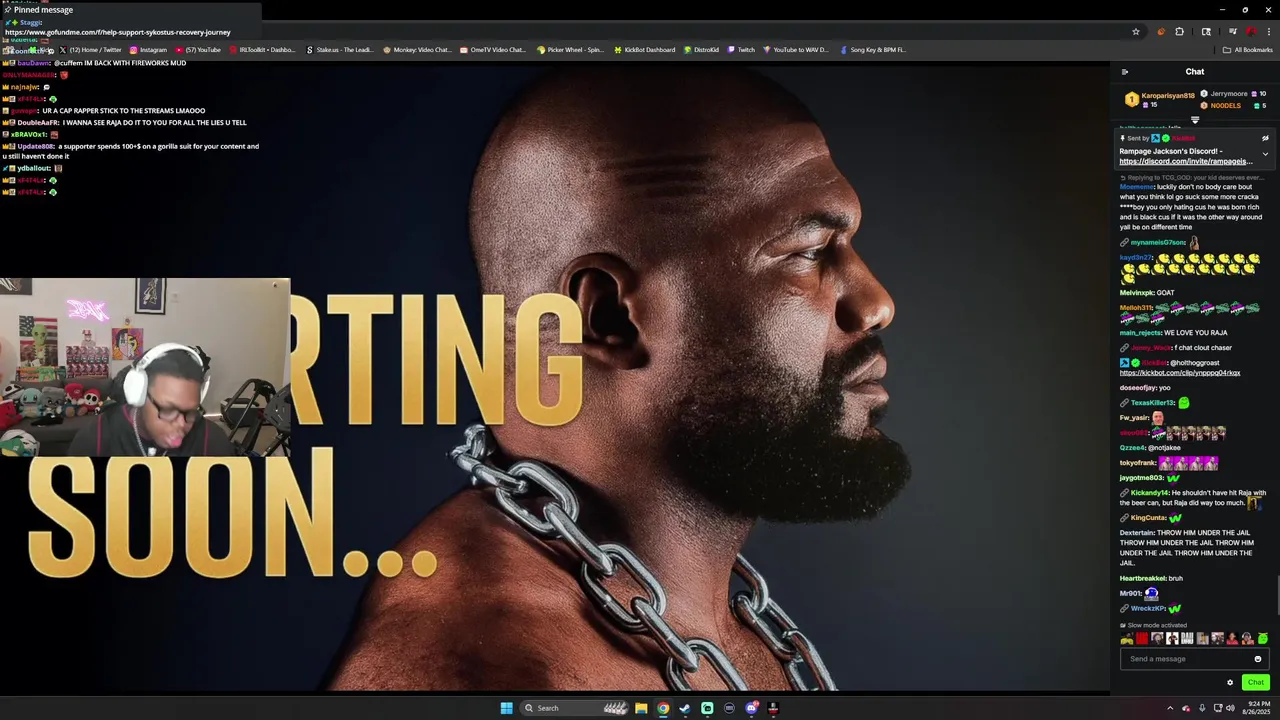Expand the gift leaderboard arrow below NOODELS
Screen dimensions: 1280x720
pyautogui.click(x=1195, y=120)
